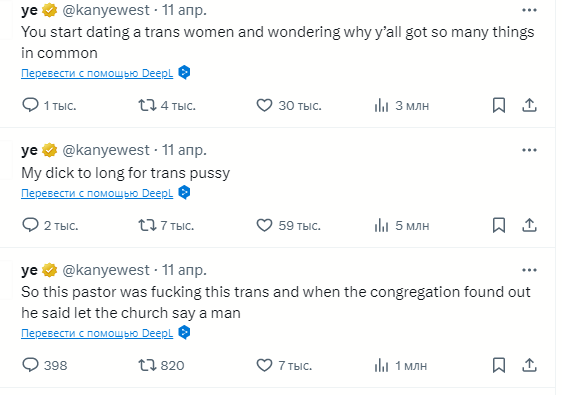Retweet the first tweet with 4 тыс. reposts
The width and height of the screenshot is (562, 395).
pyautogui.click(x=167, y=105)
